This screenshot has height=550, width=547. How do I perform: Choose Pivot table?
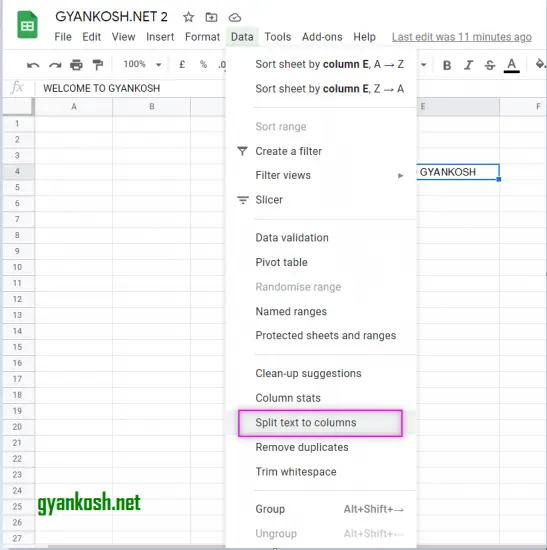pyautogui.click(x=321, y=262)
